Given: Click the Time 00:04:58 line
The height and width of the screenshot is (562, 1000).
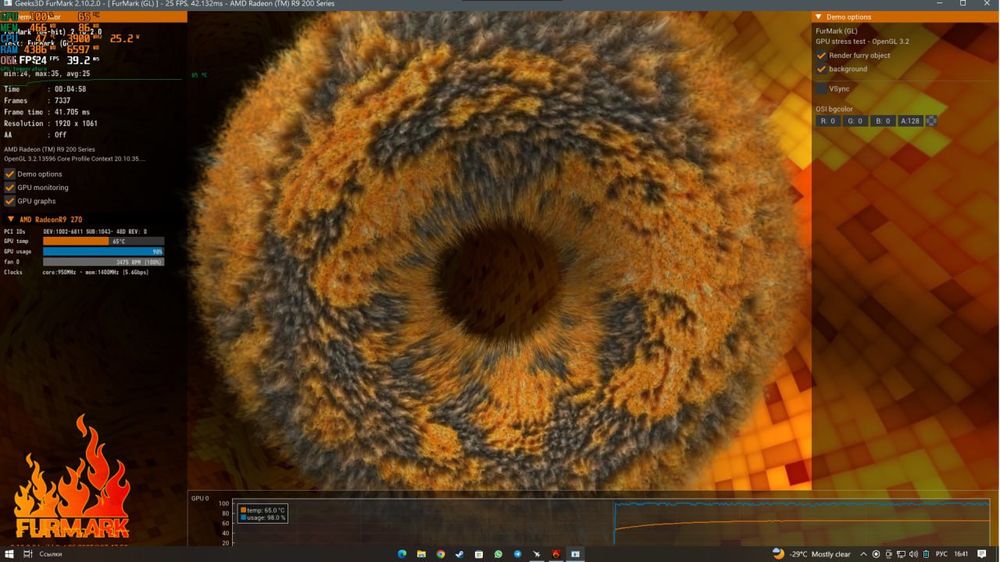Looking at the screenshot, I should 45,89.
